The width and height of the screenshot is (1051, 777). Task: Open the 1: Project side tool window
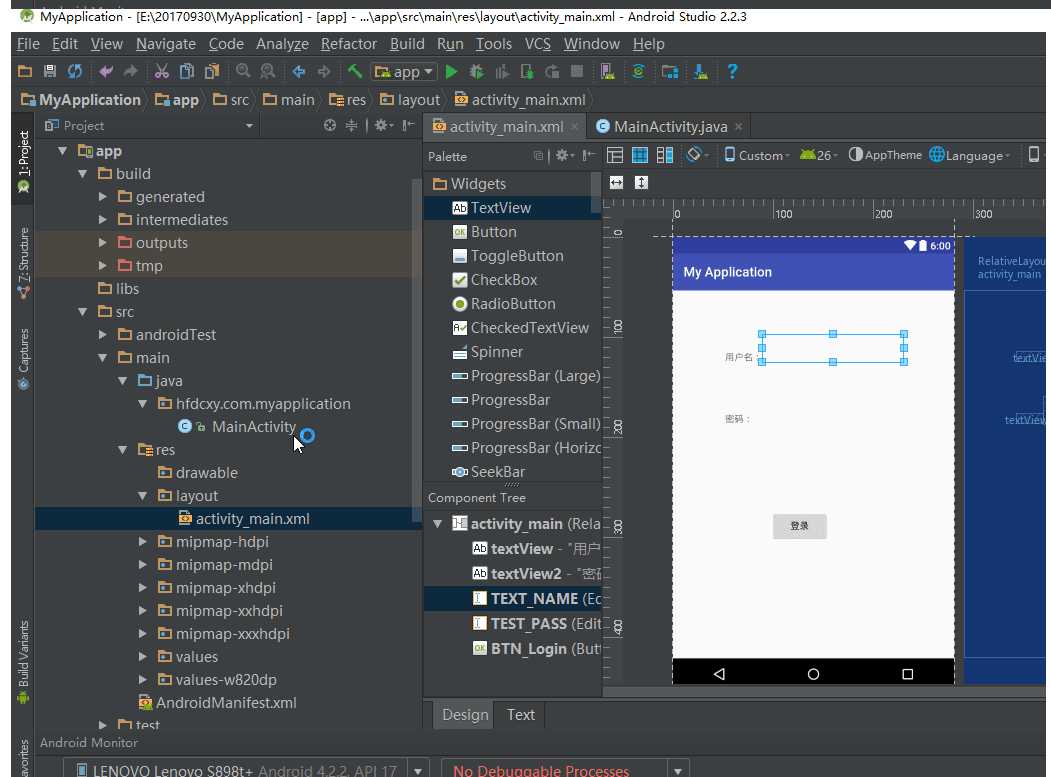tap(23, 161)
